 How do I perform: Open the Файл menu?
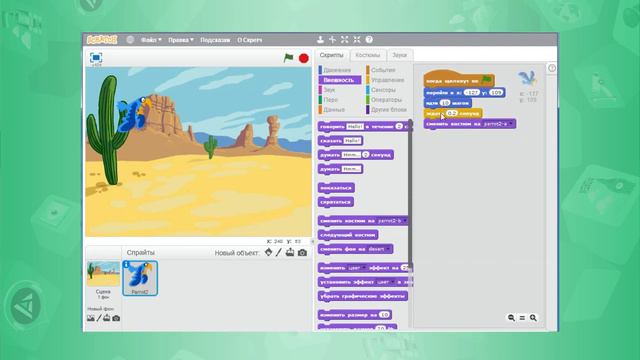pos(151,40)
